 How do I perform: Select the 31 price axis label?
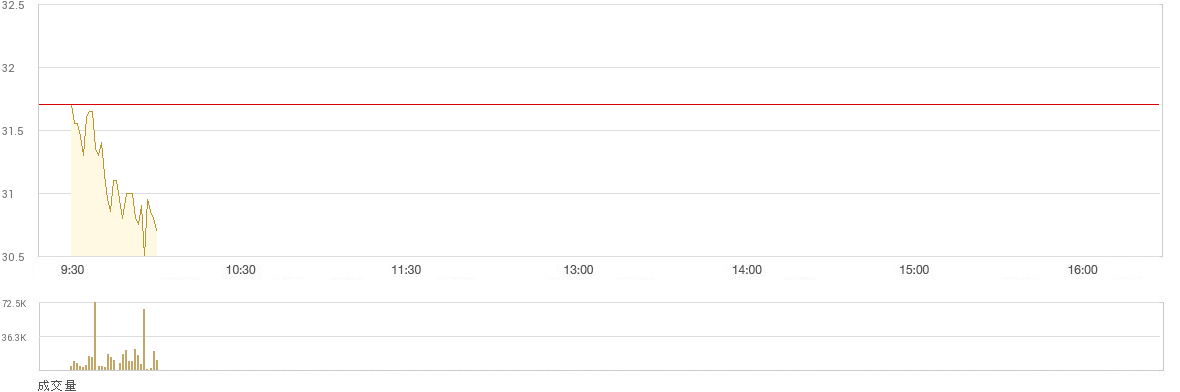coord(9,194)
